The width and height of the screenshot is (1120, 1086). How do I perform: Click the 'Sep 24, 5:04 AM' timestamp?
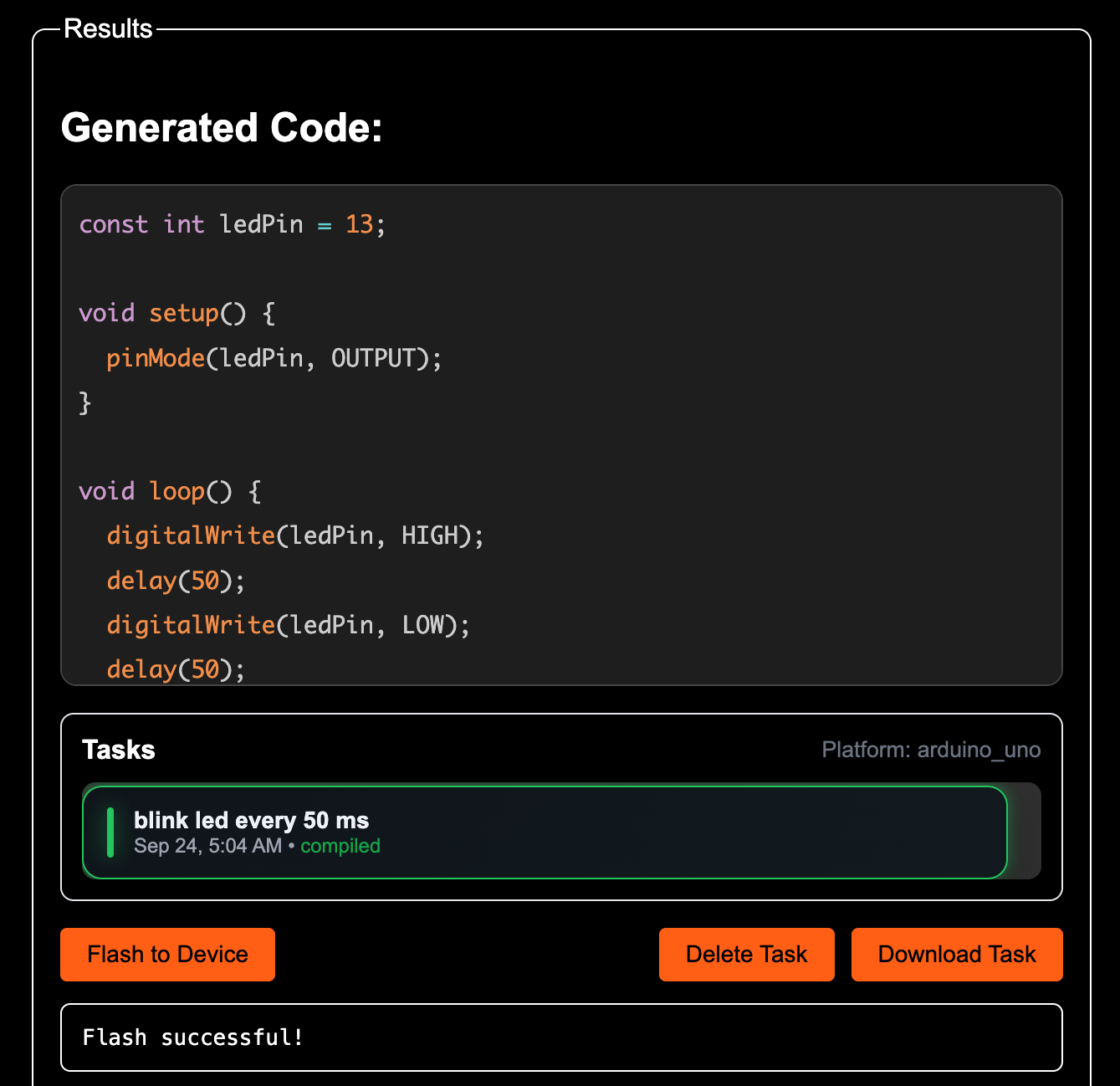207,846
